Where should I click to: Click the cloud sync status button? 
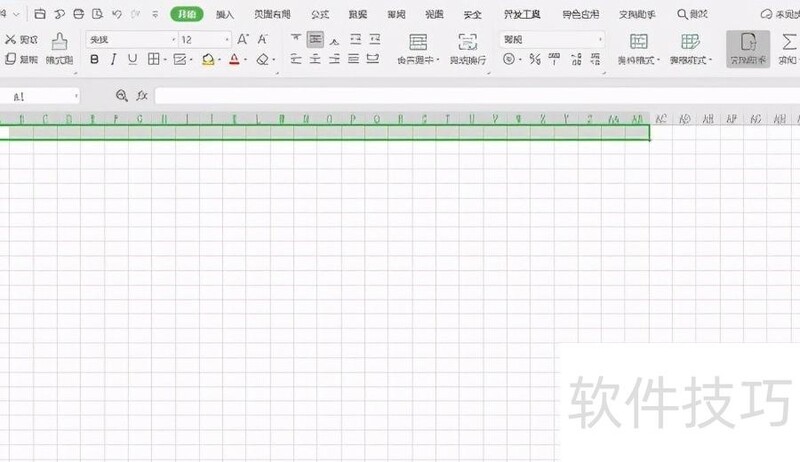780,14
